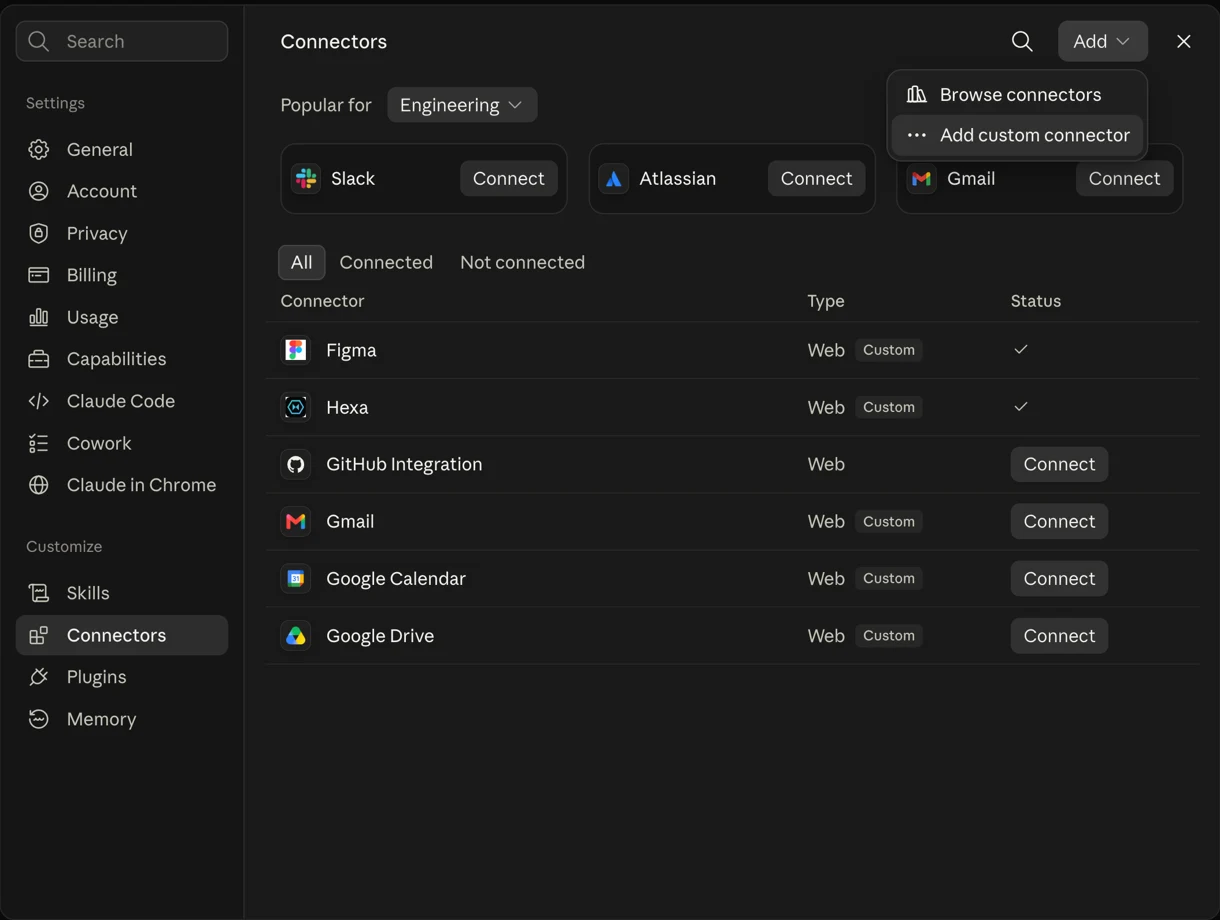Go to Capabilities settings
This screenshot has height=920, width=1220.
click(x=122, y=359)
